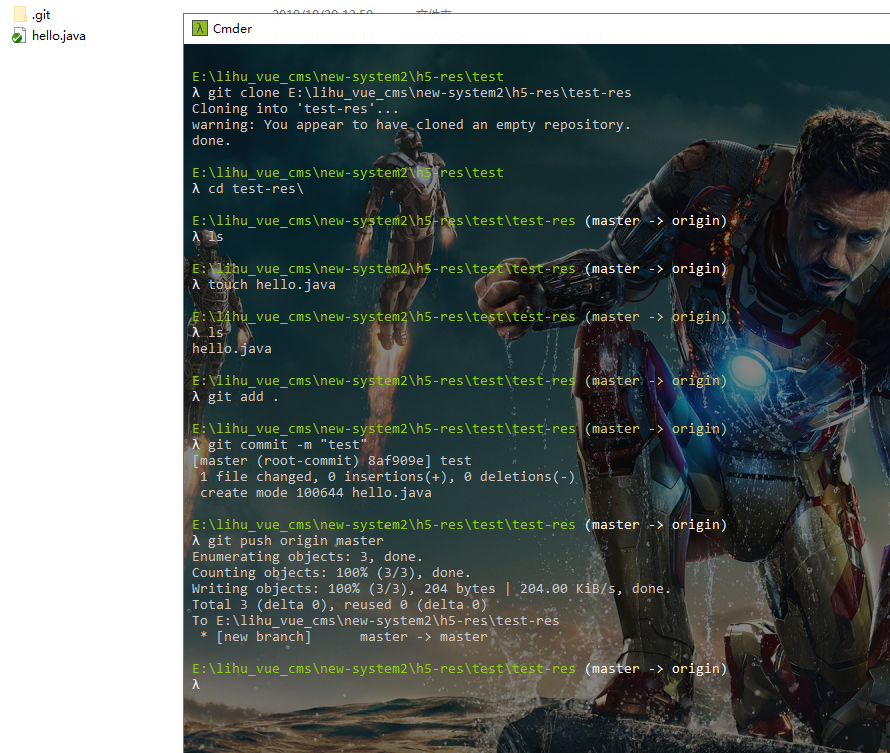Screen dimensions: 890x753
Task: Select hello.java file name in file list
Action: [x=58, y=36]
